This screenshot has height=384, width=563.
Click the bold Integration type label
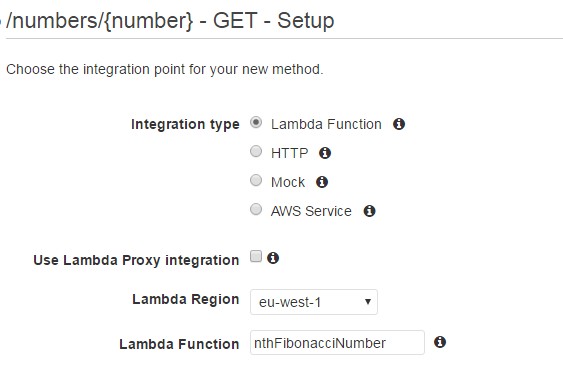(185, 125)
